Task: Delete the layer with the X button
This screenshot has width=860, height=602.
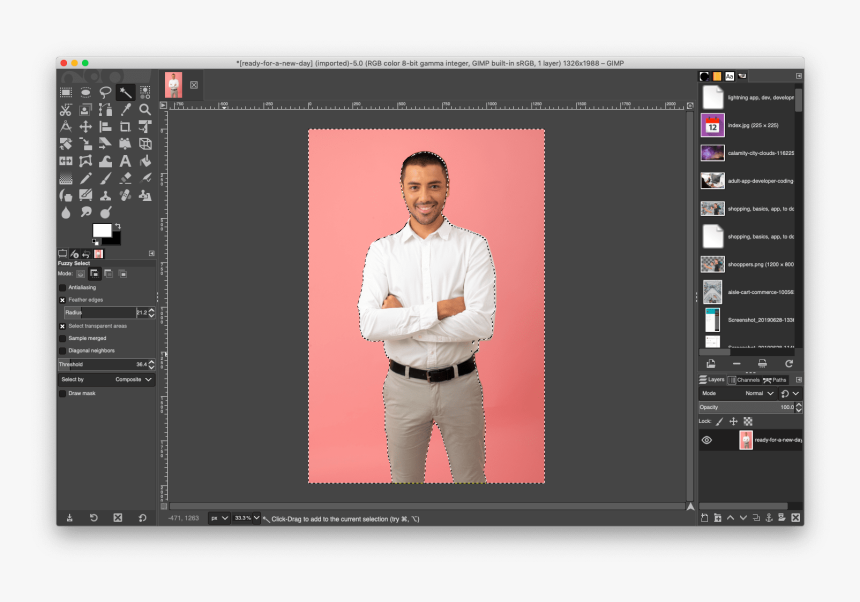Action: coord(795,518)
